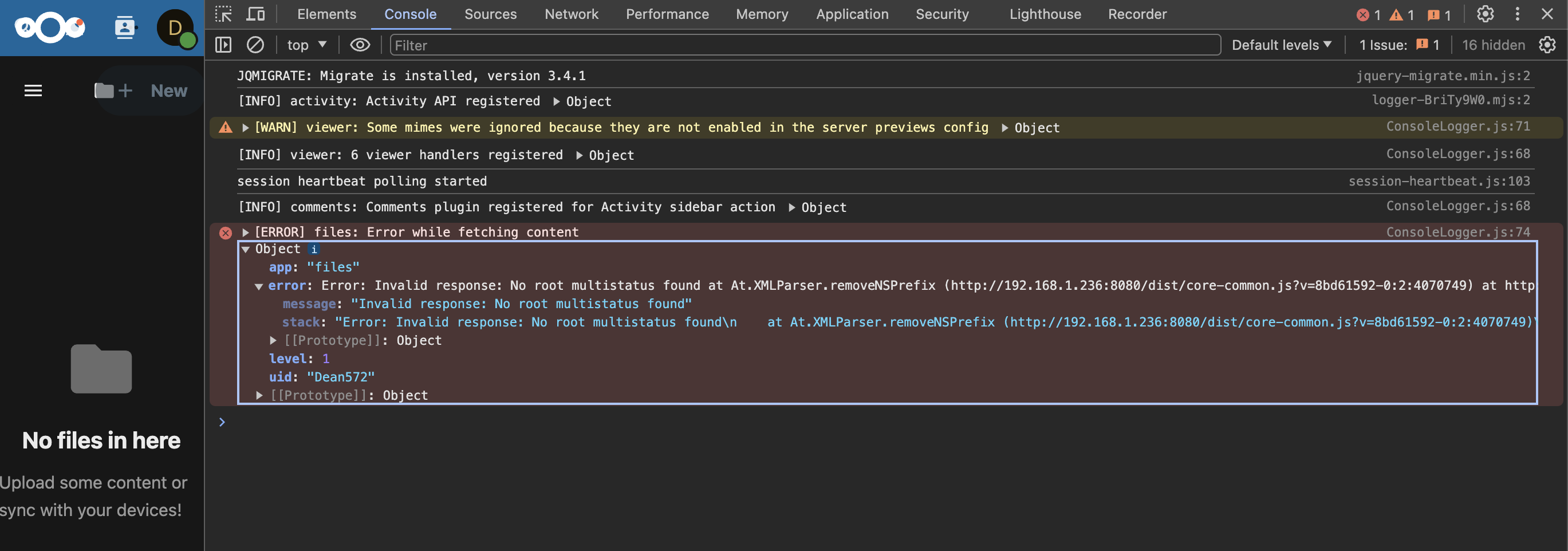The image size is (1568, 551).
Task: Toggle device toolbar icon
Action: pos(255,14)
